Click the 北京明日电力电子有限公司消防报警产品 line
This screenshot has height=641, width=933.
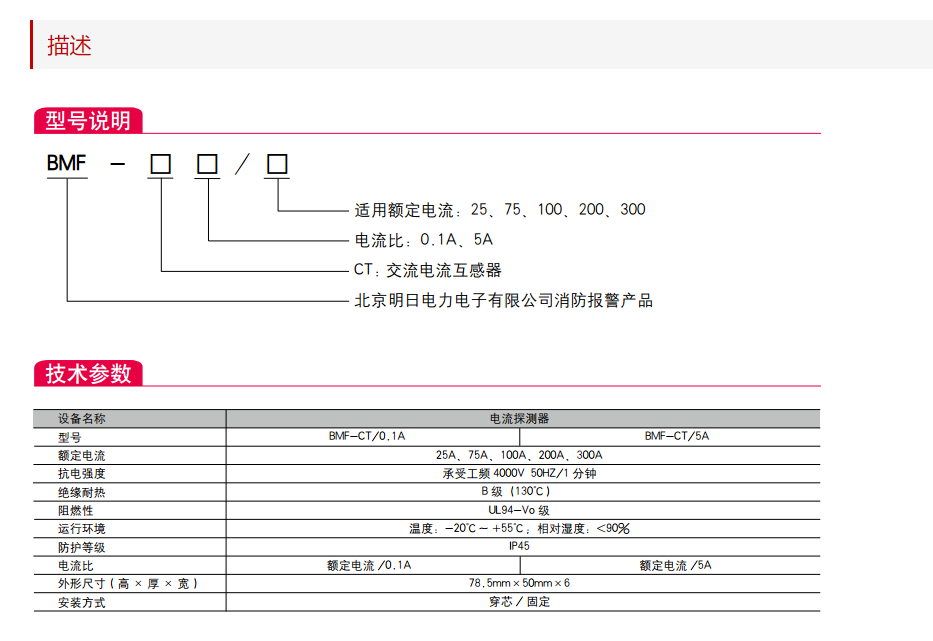click(x=502, y=300)
